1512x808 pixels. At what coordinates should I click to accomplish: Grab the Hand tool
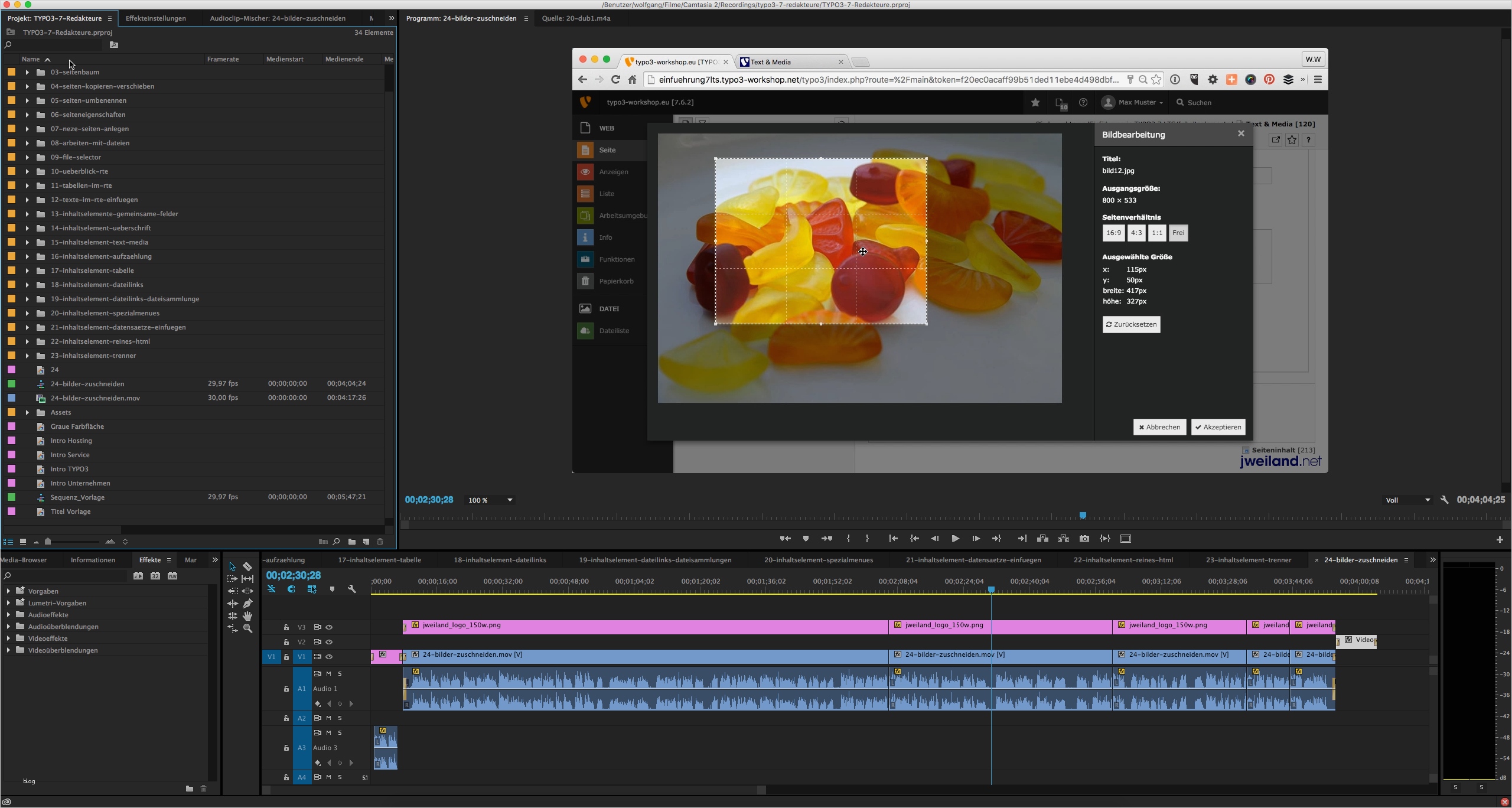[x=247, y=616]
